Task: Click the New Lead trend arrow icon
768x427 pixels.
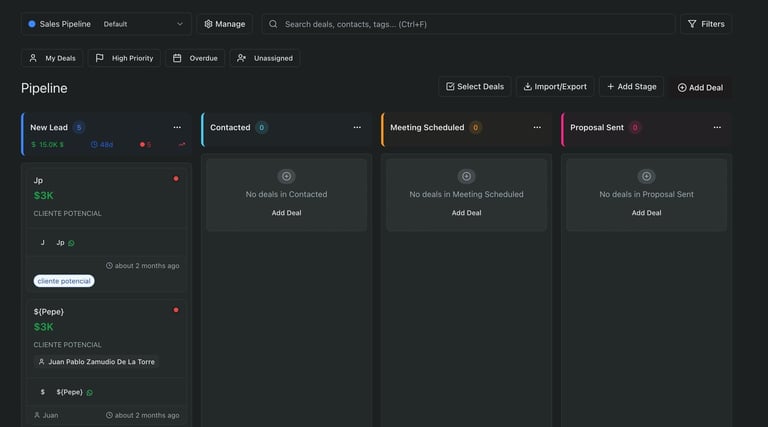Action: pos(182,144)
